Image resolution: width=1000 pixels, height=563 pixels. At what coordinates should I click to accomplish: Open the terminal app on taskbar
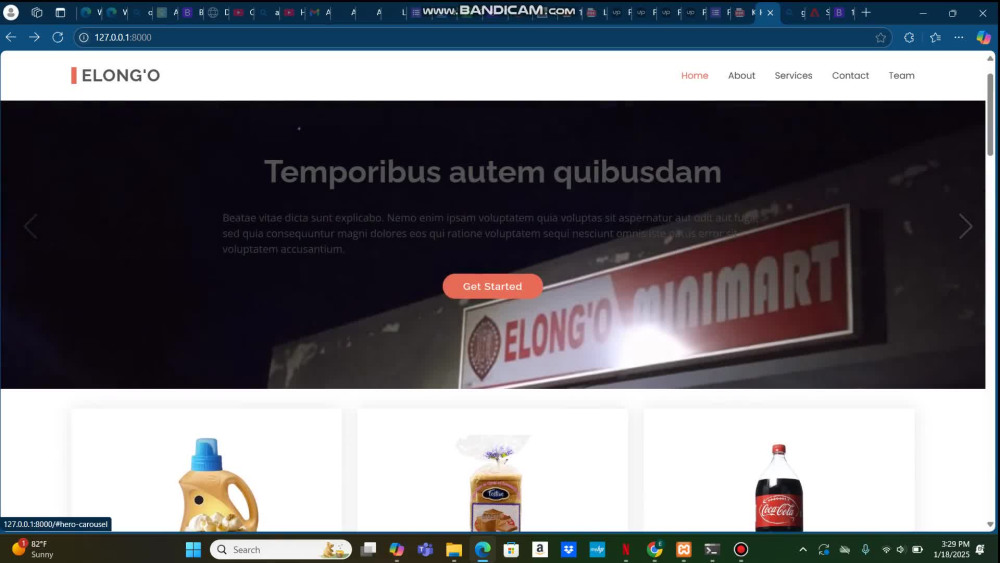(712, 550)
